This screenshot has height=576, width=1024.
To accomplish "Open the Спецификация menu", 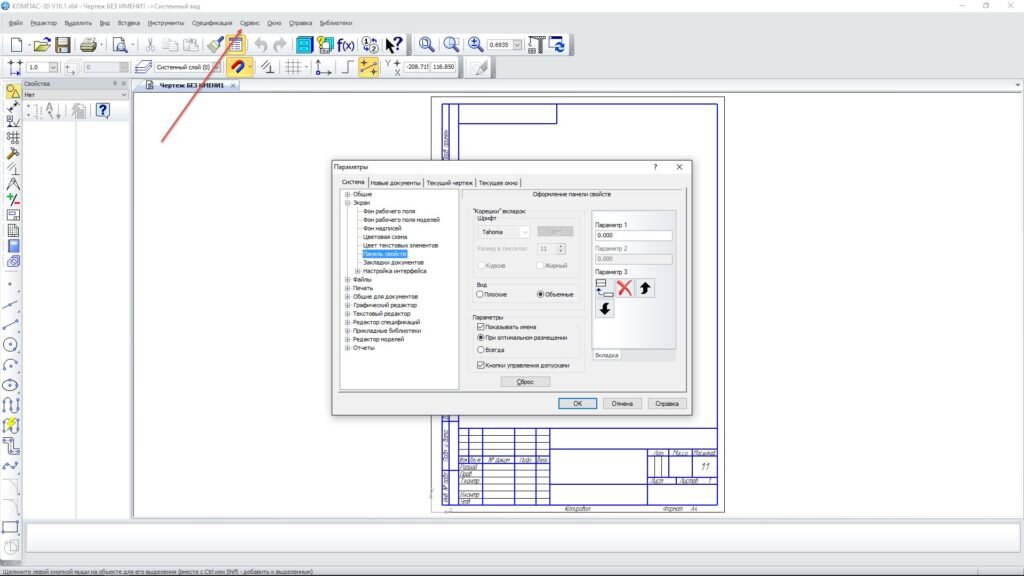I will pos(212,23).
